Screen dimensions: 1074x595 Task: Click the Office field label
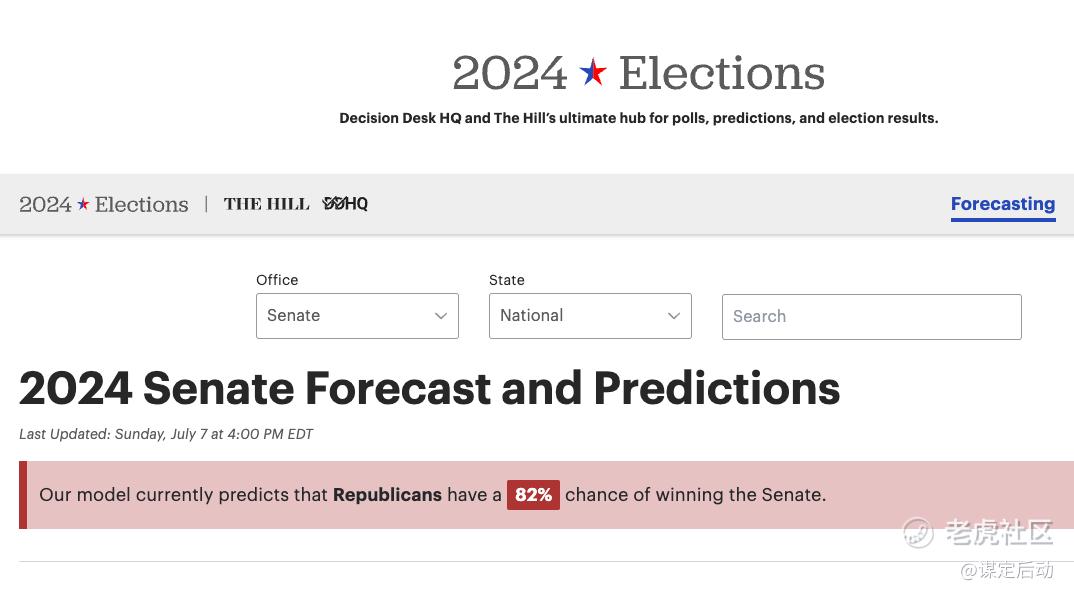click(x=277, y=280)
